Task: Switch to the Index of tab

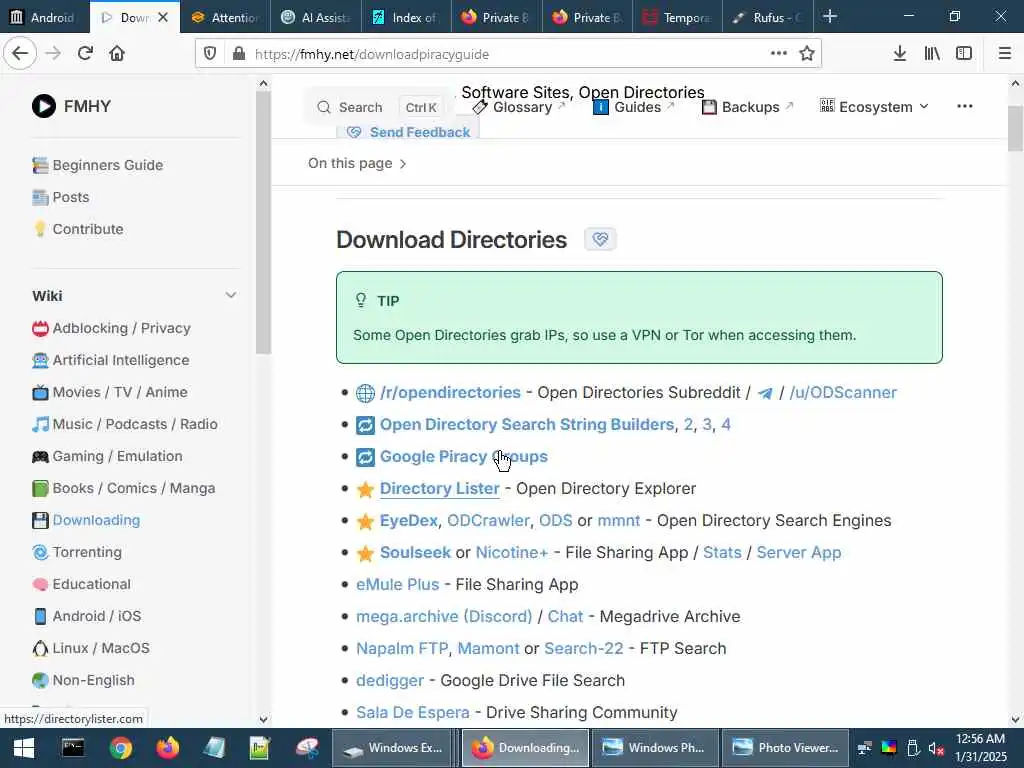Action: point(407,18)
